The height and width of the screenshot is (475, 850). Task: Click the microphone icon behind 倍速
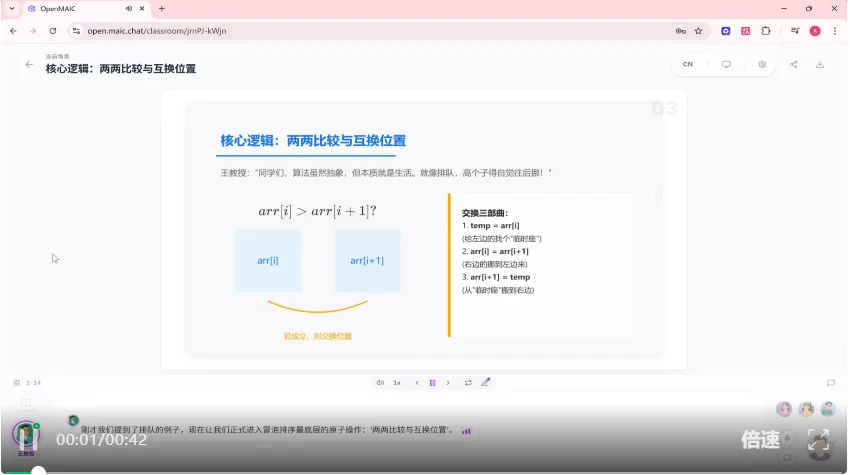coord(787,438)
